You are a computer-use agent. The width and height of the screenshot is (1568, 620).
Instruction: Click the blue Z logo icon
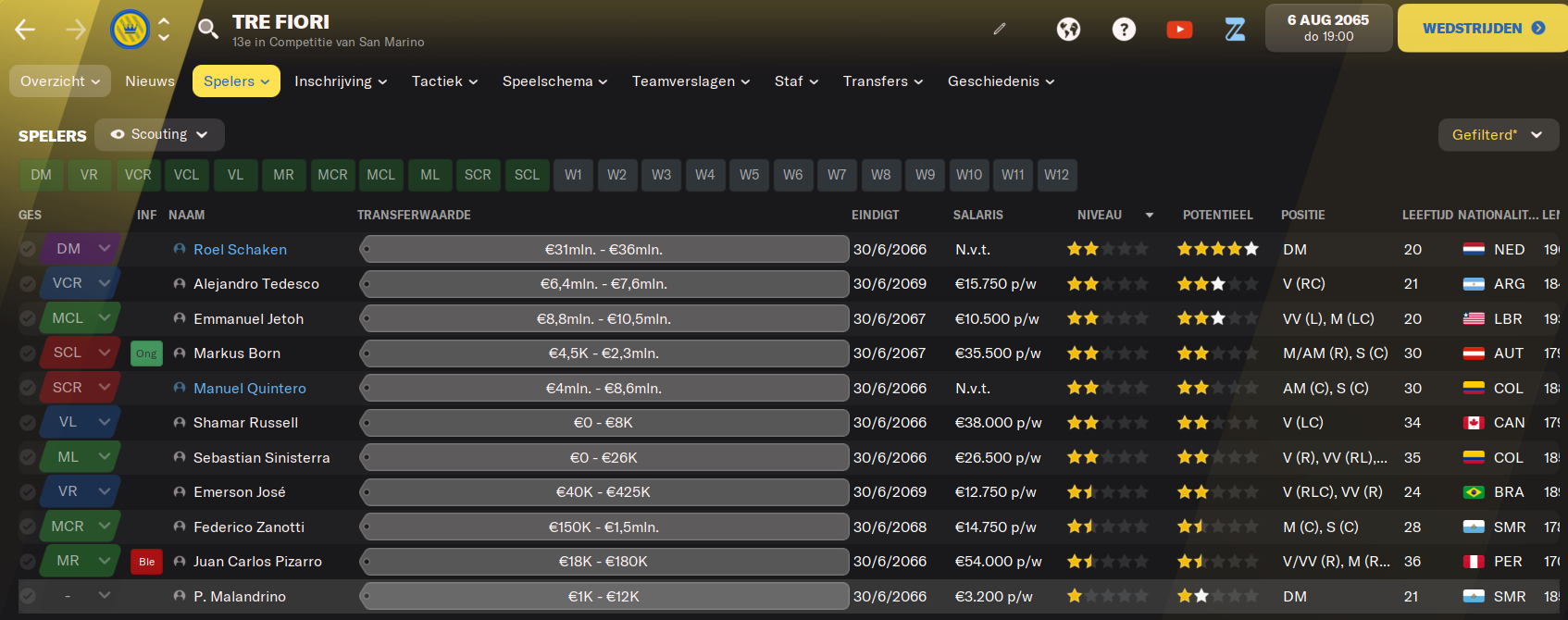coord(1235,30)
